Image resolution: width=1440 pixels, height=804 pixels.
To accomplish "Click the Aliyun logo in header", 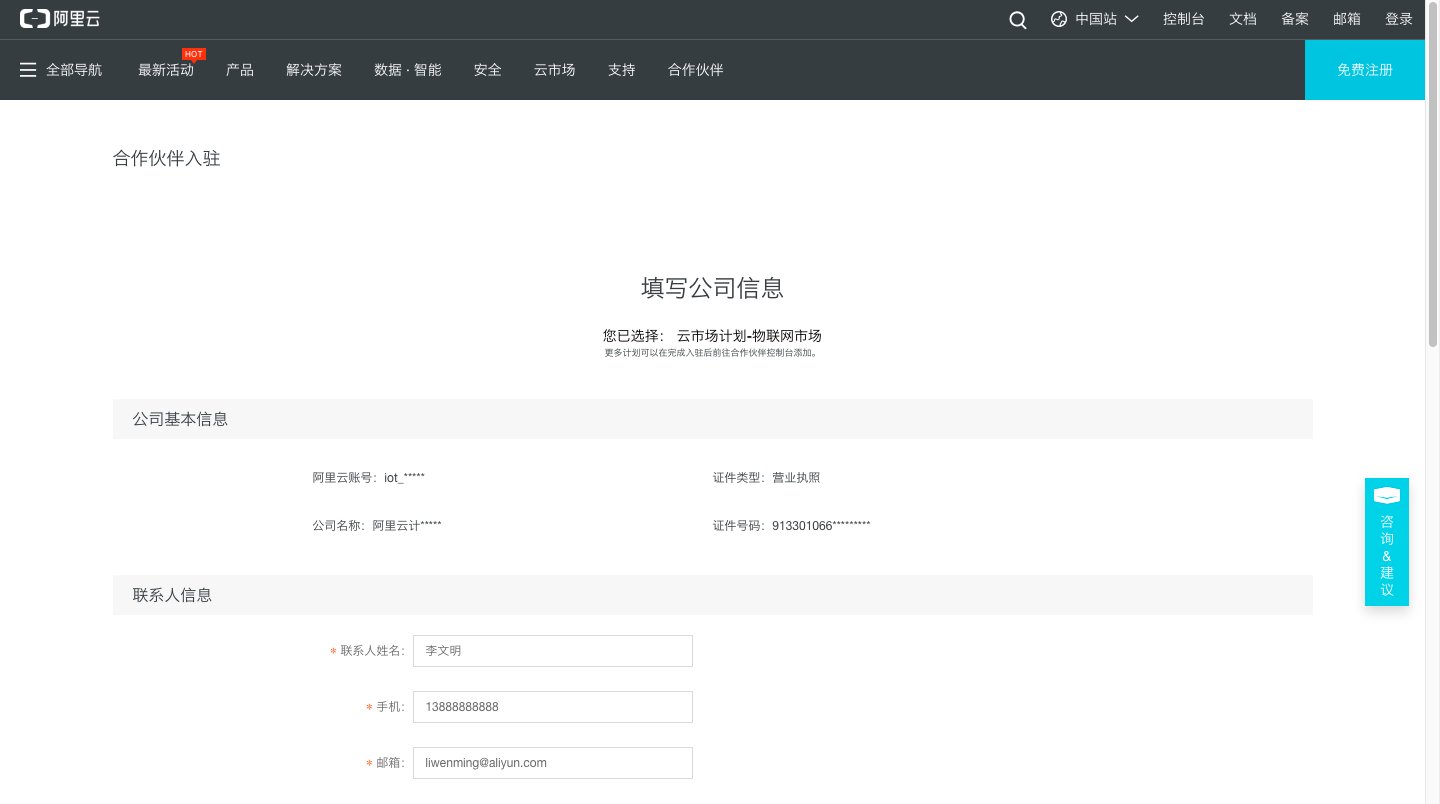I will [60, 19].
